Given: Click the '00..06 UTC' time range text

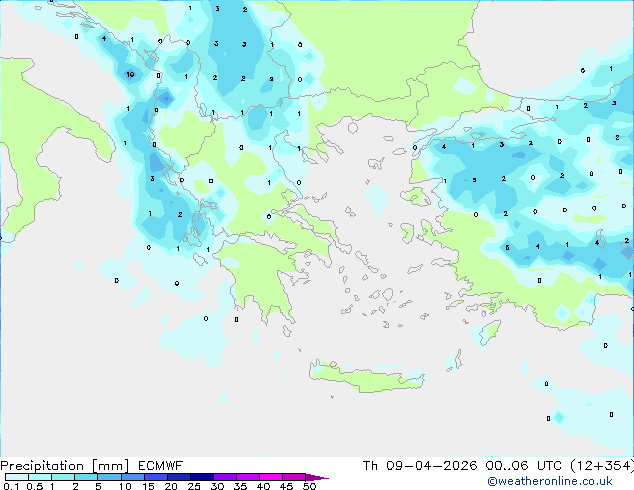Looking at the screenshot, I should pos(524,466).
